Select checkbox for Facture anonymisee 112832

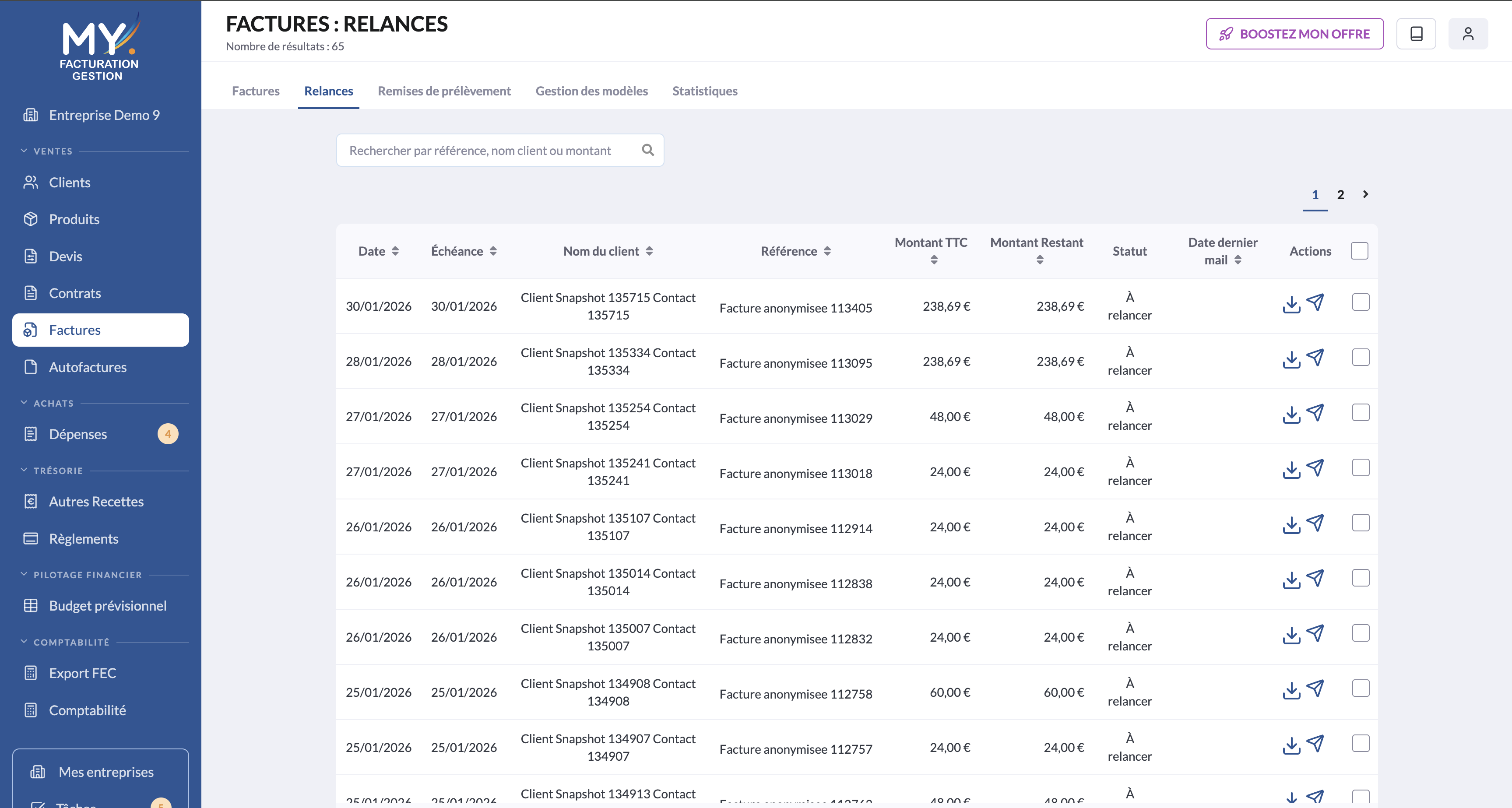pos(1361,633)
